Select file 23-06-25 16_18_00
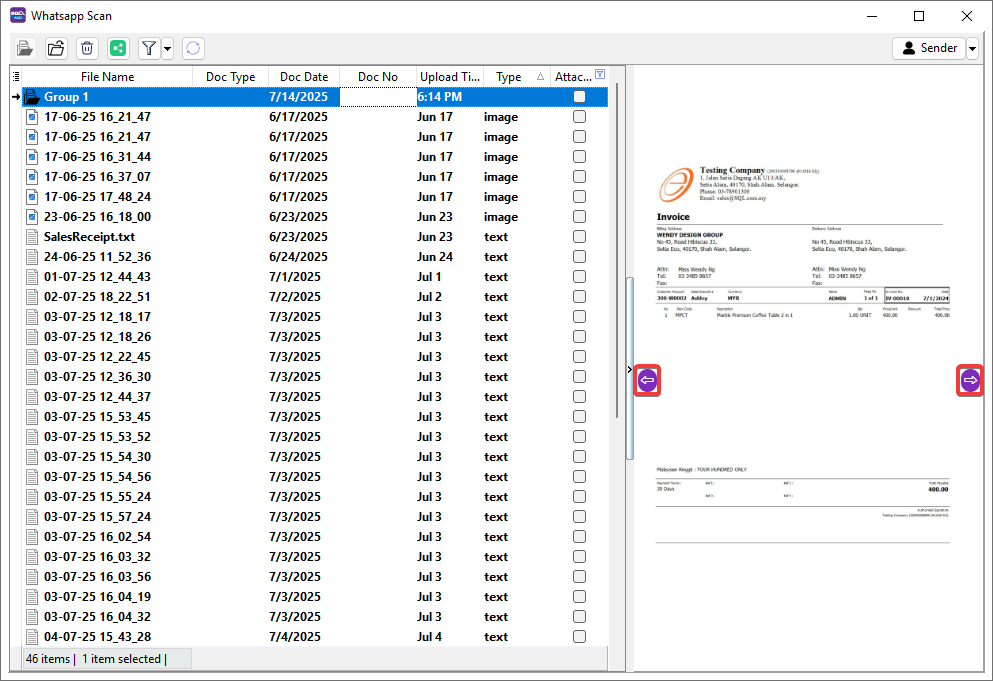 97,217
